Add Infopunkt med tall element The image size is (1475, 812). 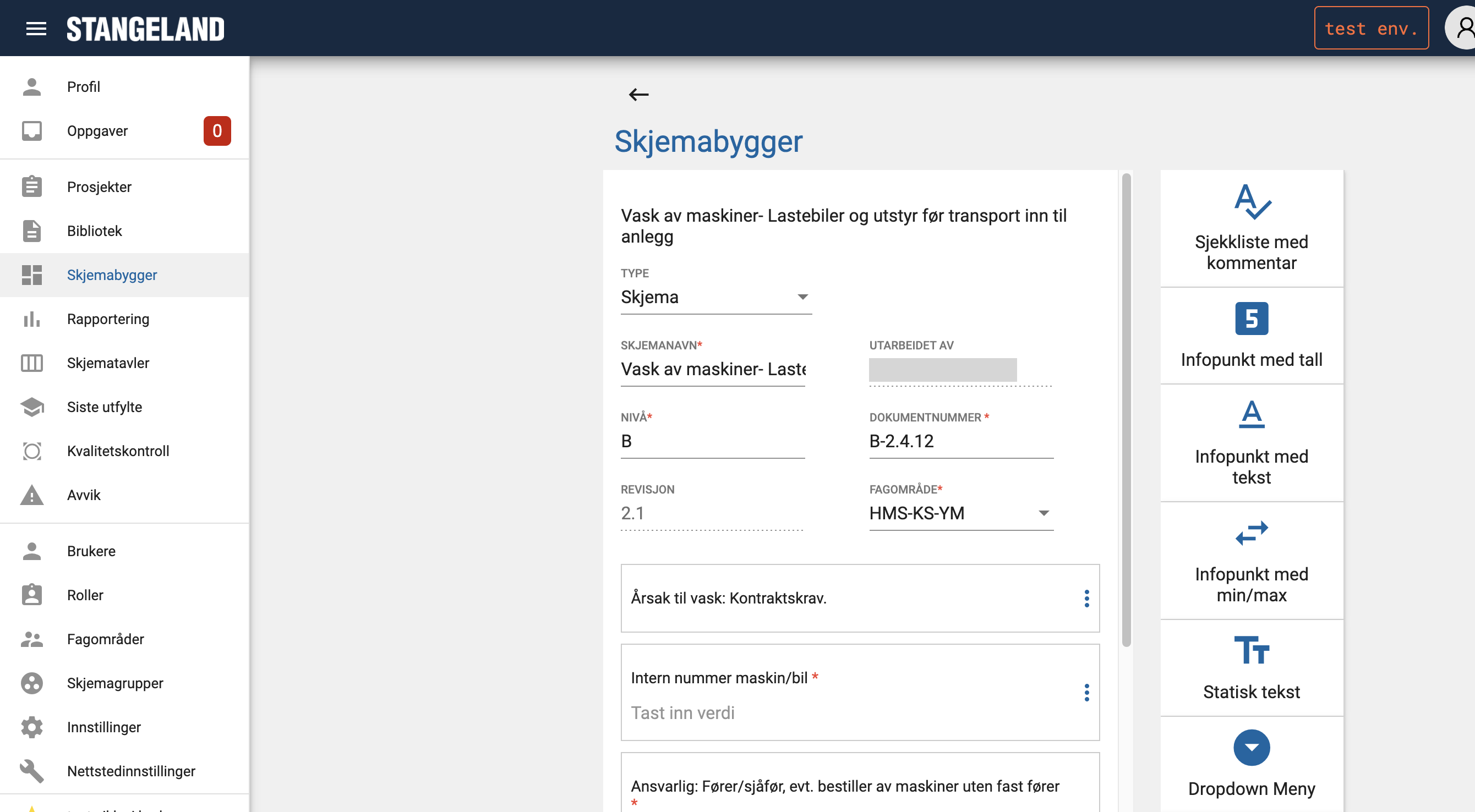(1251, 336)
